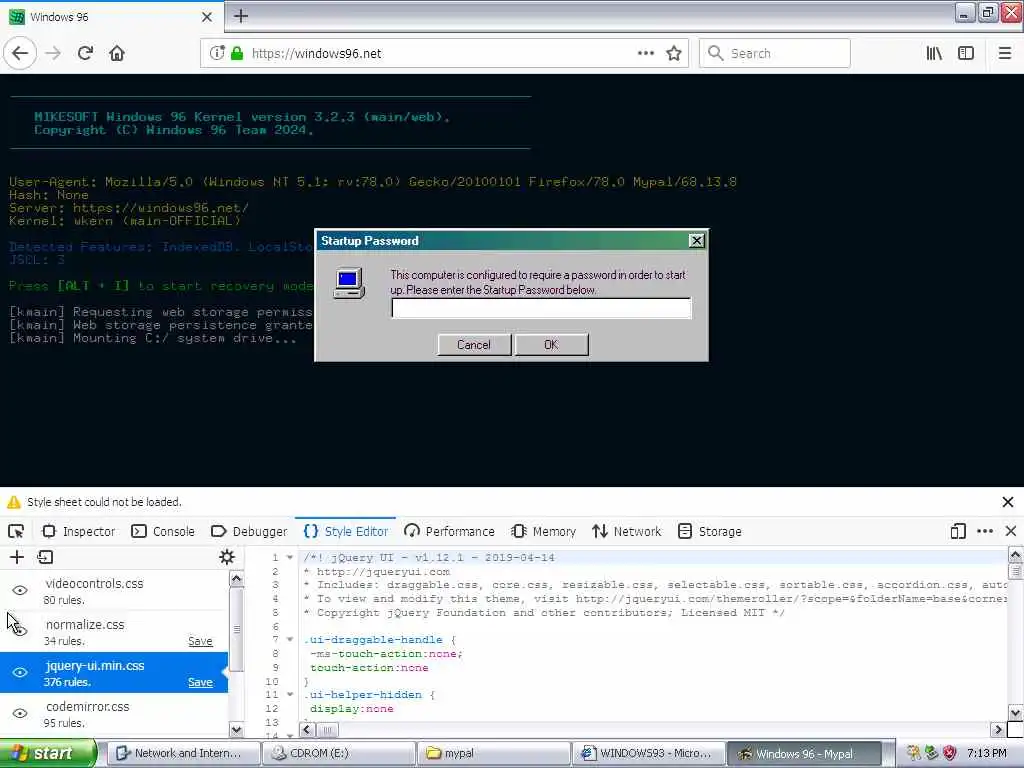This screenshot has height=768, width=1024.
Task: Click the computer icon in password dialog
Action: click(349, 283)
